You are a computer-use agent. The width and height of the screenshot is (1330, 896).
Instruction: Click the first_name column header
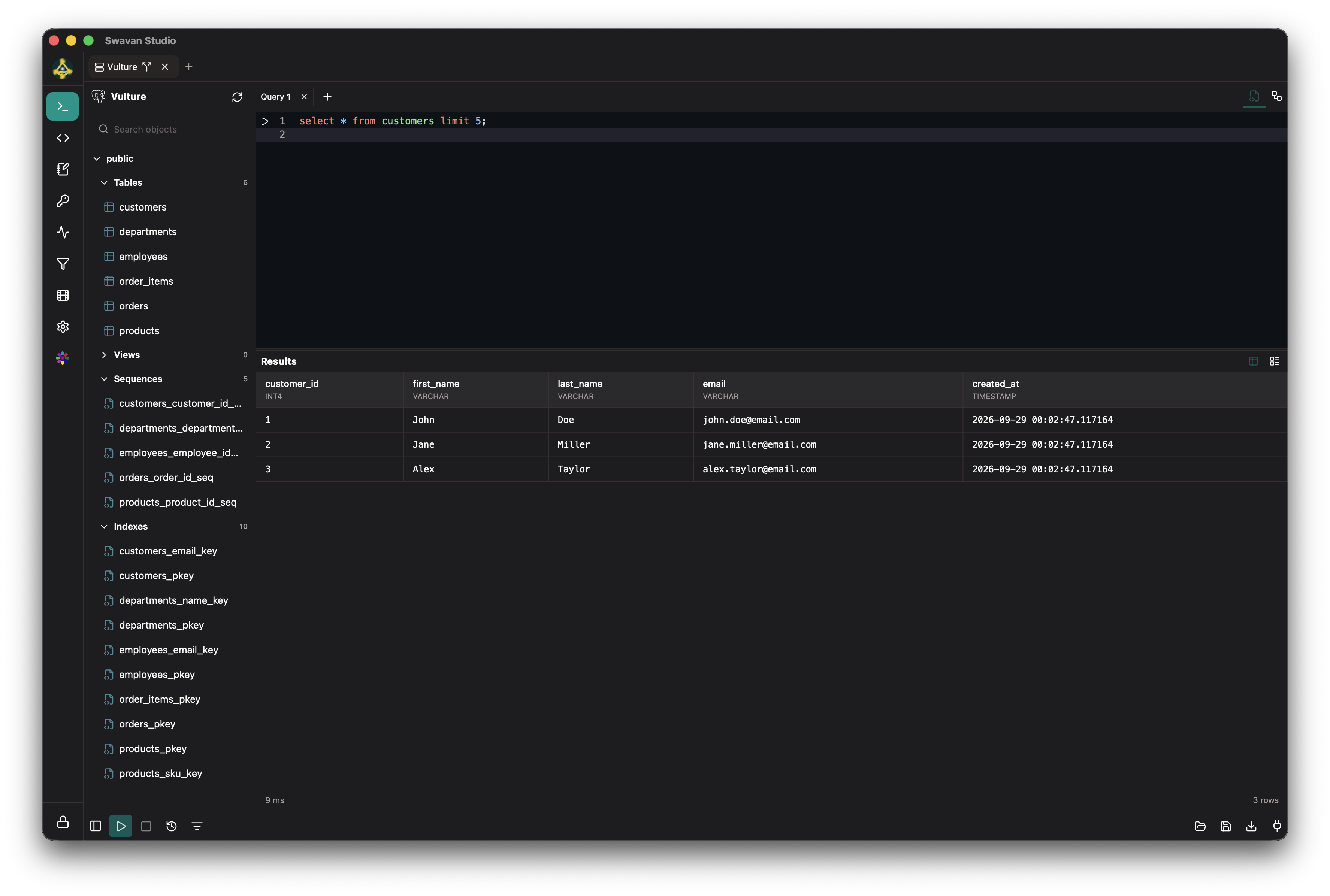(475, 390)
